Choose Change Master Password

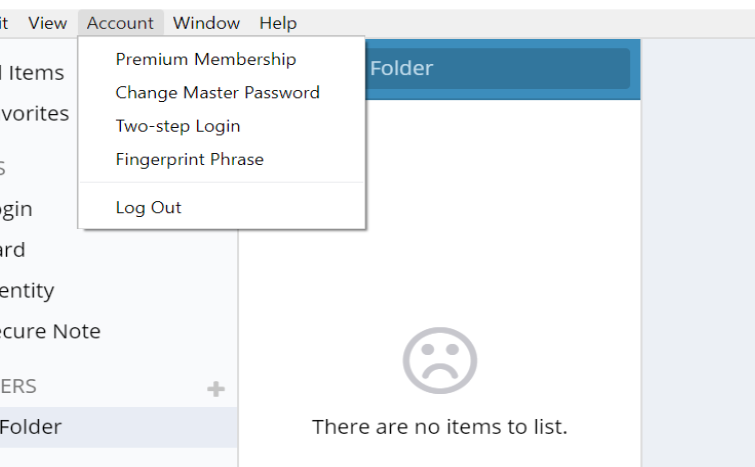(217, 92)
